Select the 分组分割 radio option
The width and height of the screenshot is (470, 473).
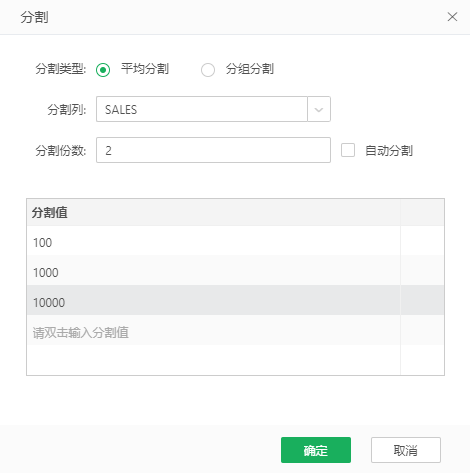click(208, 70)
